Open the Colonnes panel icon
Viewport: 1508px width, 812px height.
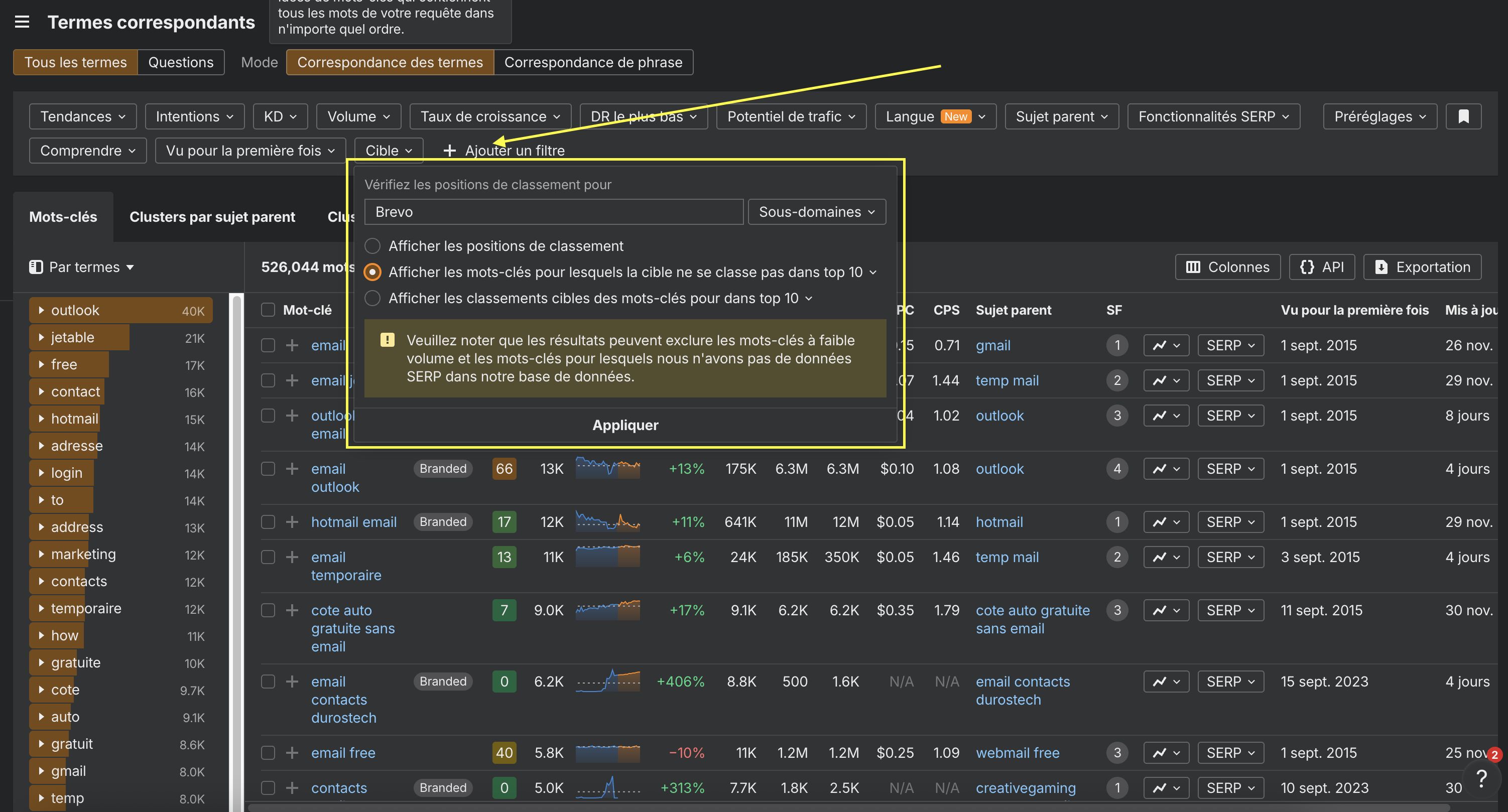point(1193,267)
